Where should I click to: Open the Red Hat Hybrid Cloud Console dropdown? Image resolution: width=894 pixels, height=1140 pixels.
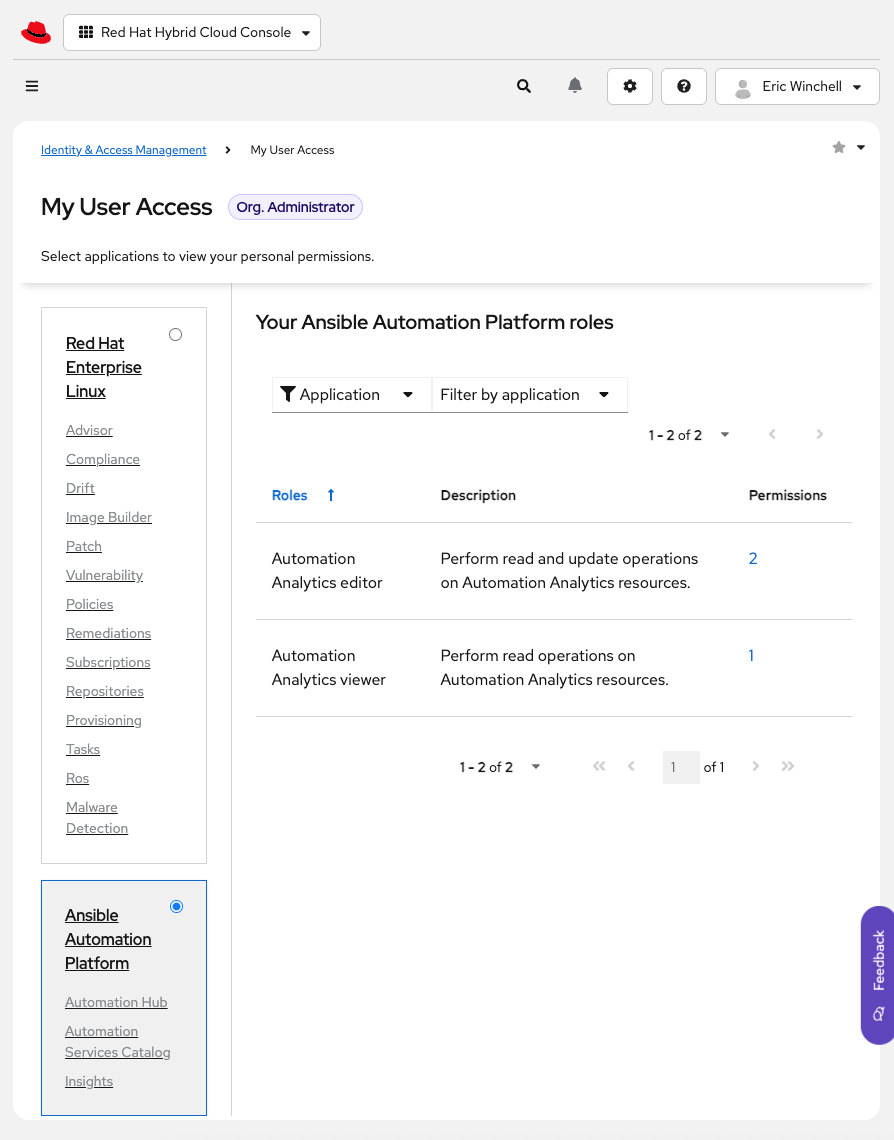[192, 33]
